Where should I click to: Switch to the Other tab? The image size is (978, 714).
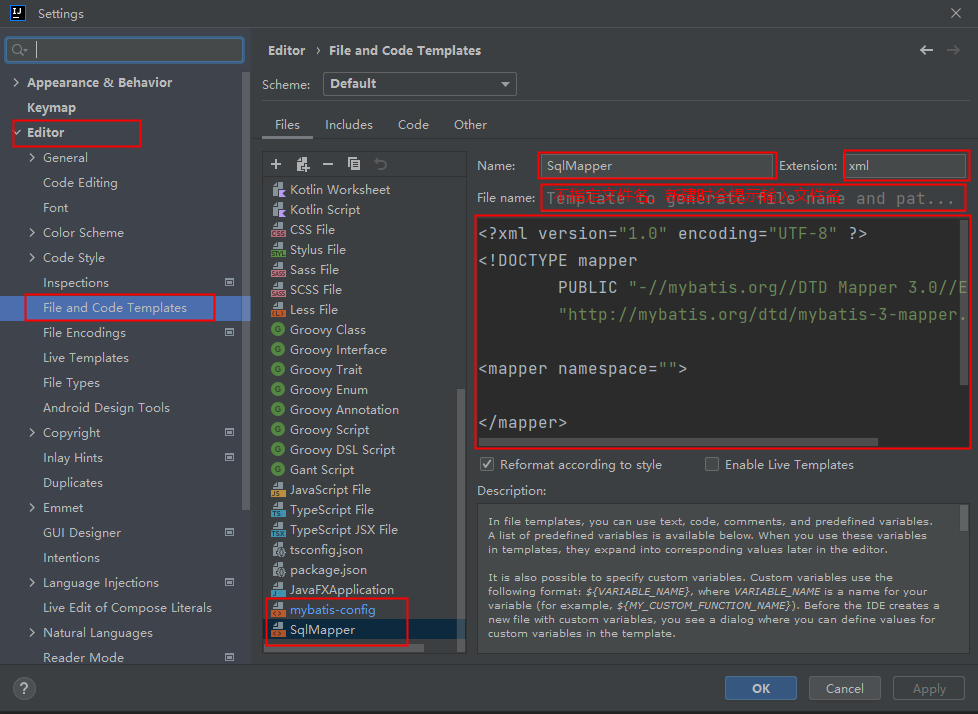(x=470, y=125)
